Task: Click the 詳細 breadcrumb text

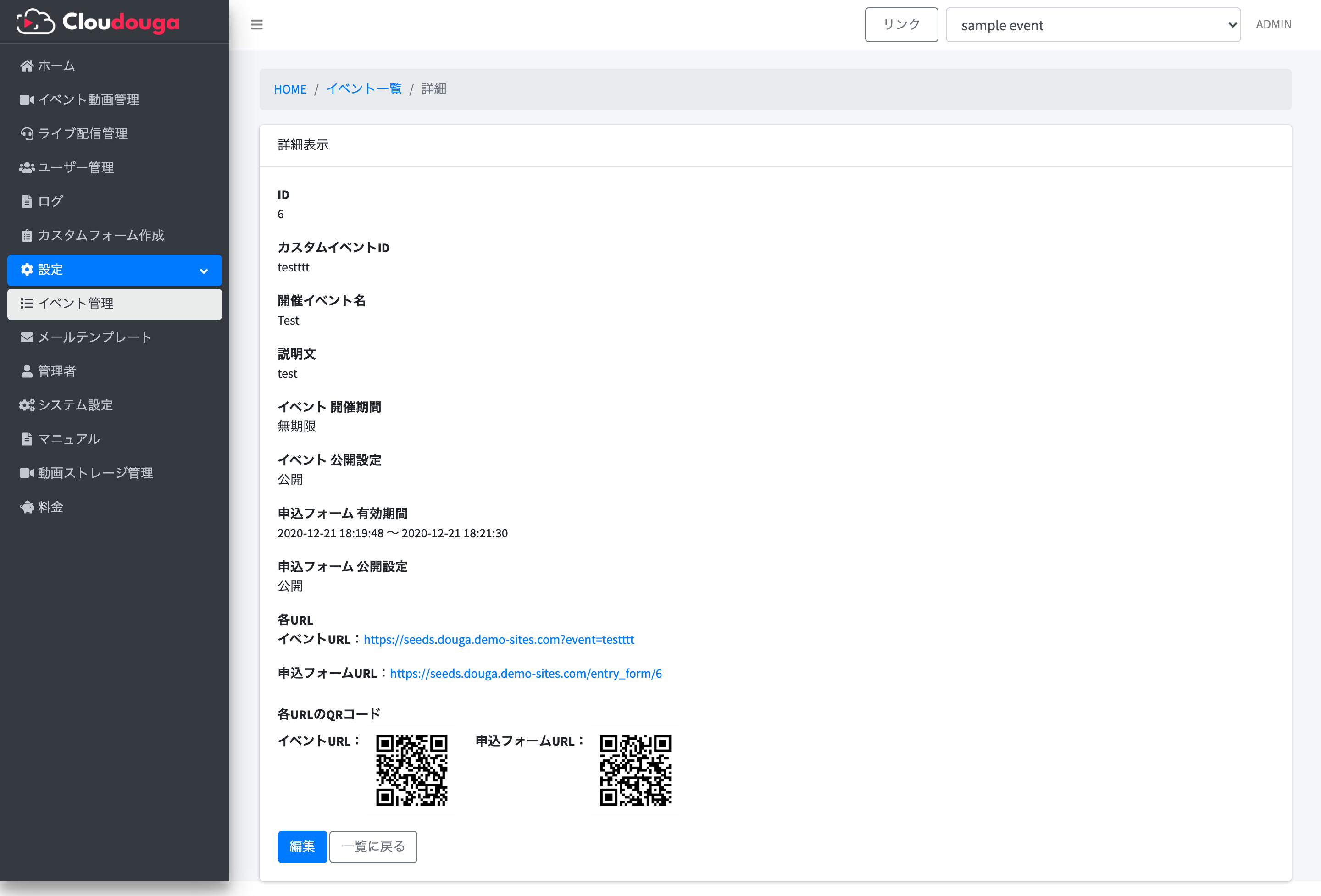Action: pyautogui.click(x=434, y=89)
